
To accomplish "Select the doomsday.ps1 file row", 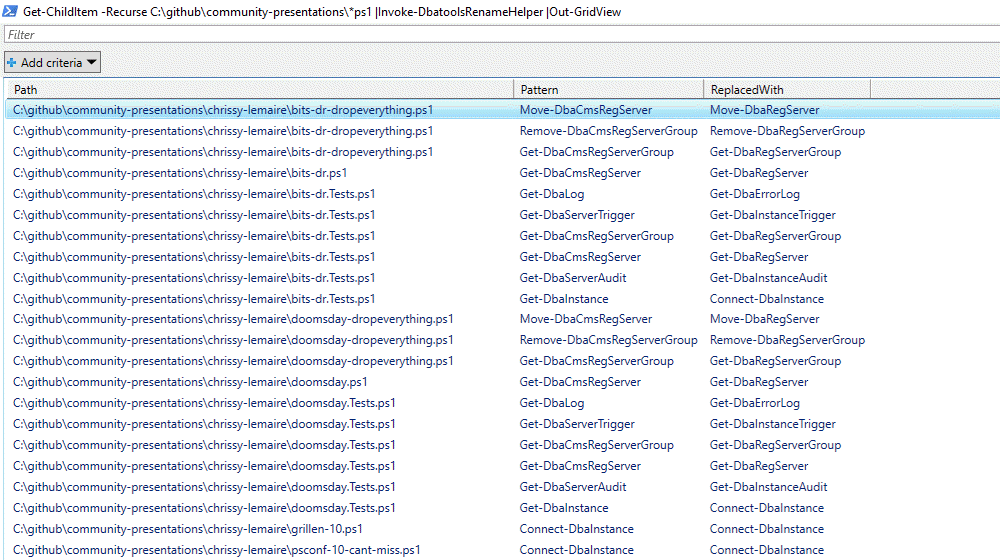I will (190, 382).
